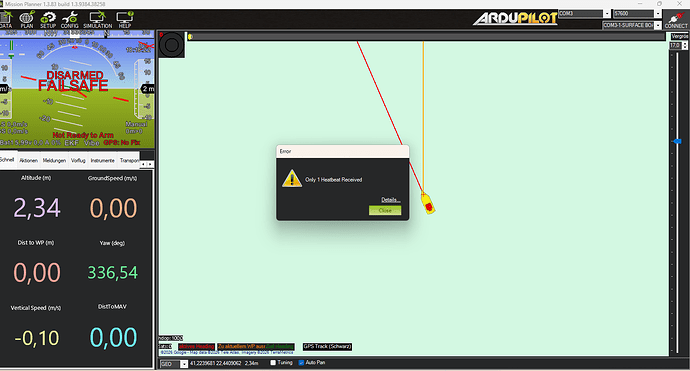Switch to the Transponder tab
The width and height of the screenshot is (690, 371).
click(129, 161)
